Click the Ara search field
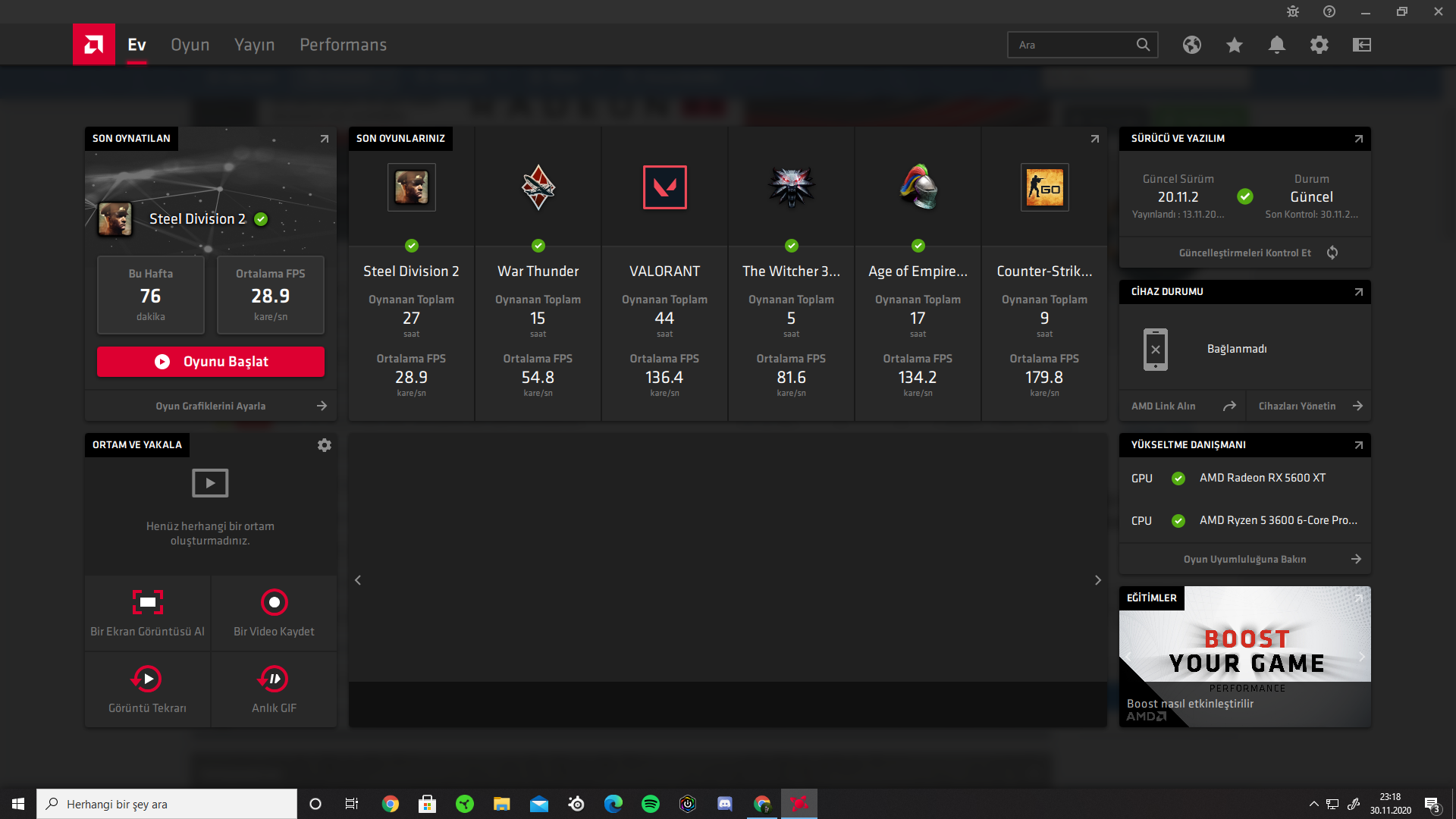 tap(1082, 45)
